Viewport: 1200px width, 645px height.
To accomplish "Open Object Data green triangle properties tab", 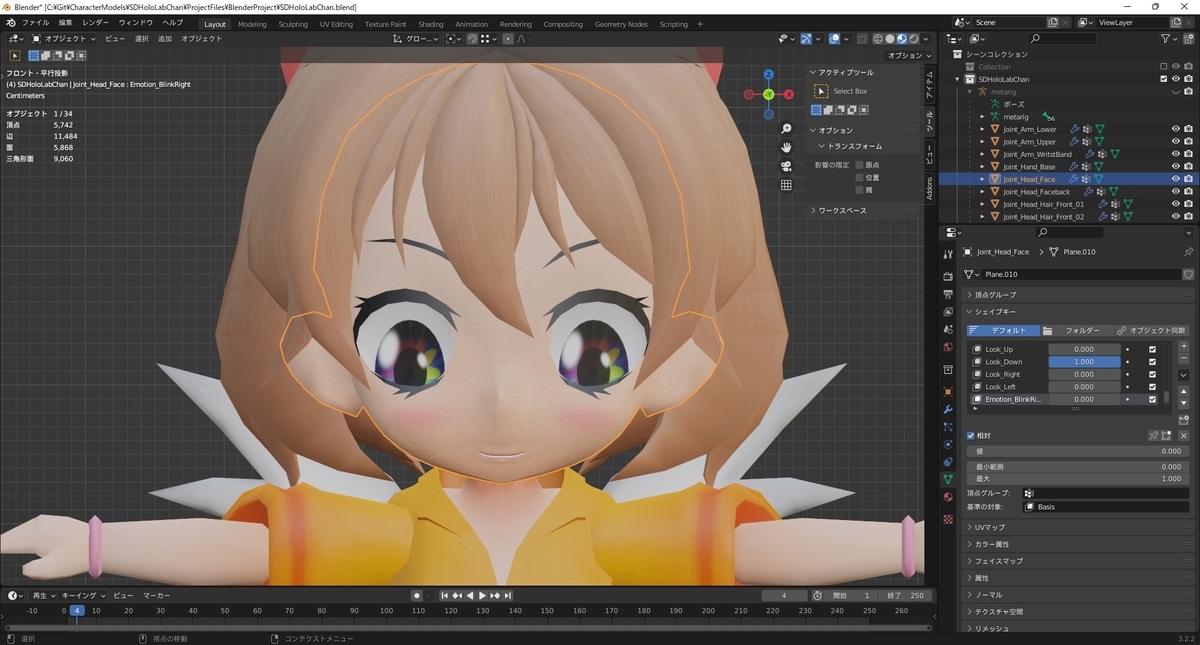I will pos(948,479).
